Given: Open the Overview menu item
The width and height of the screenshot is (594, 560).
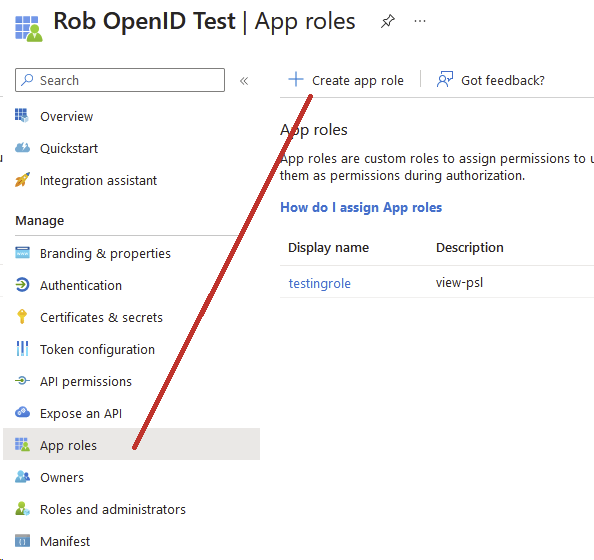Looking at the screenshot, I should 67,116.
